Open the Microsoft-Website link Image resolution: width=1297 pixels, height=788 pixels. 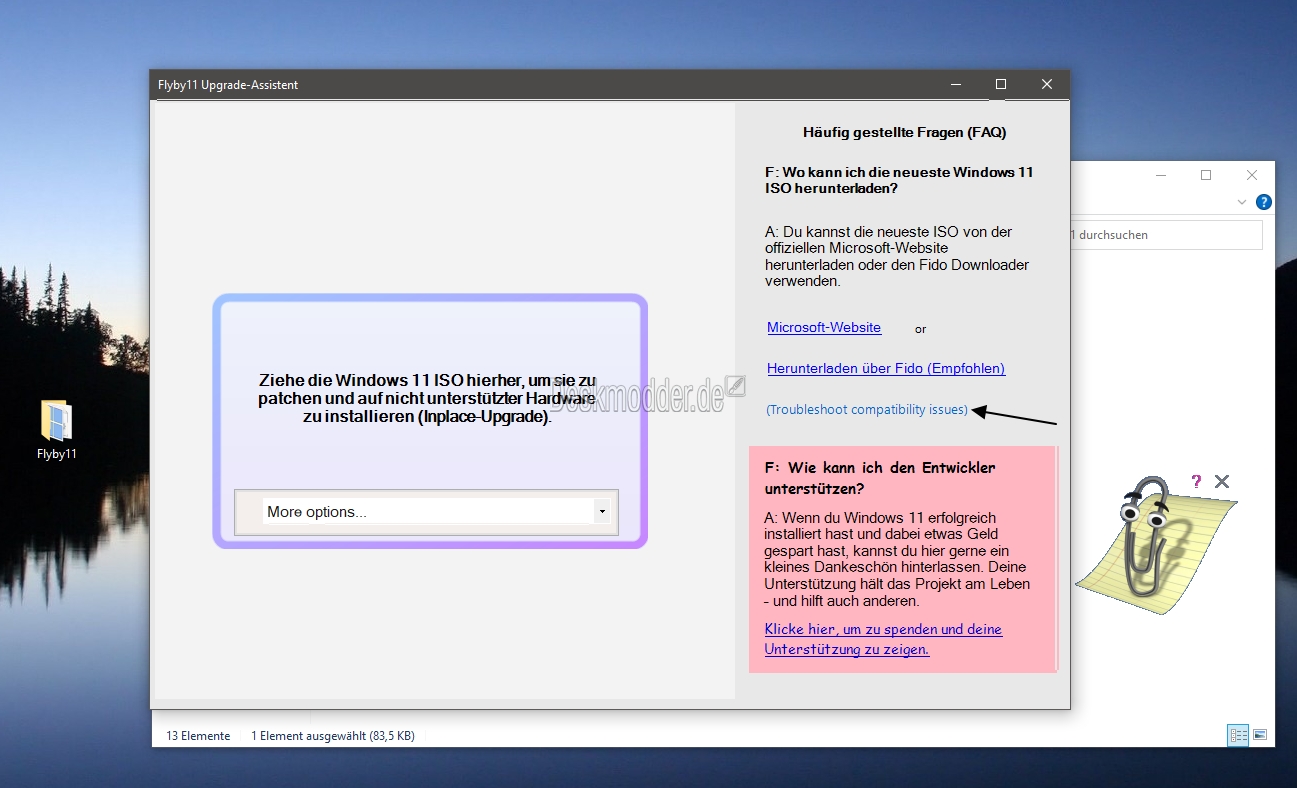point(824,327)
